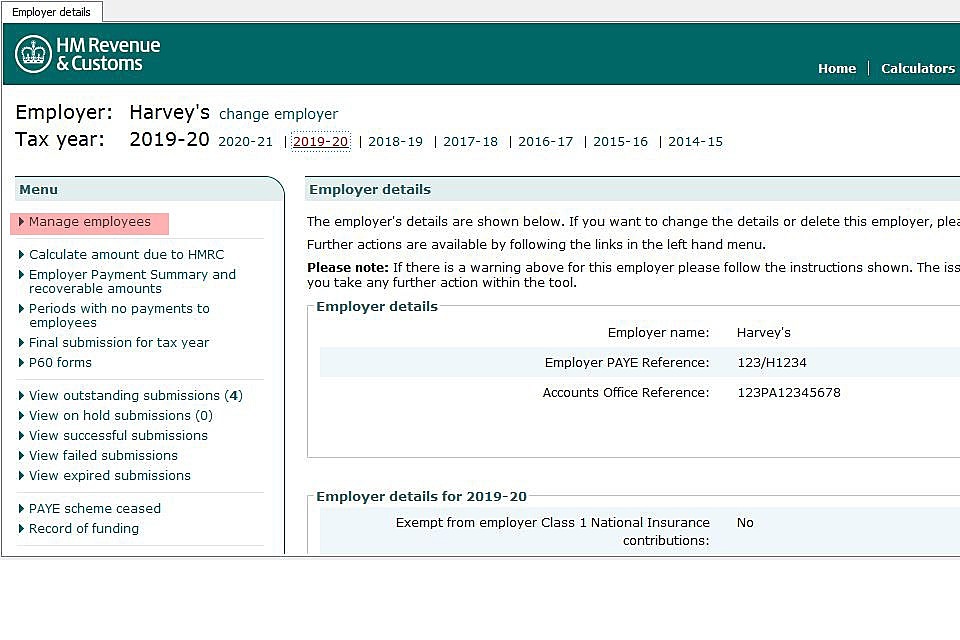The height and width of the screenshot is (640, 960).
Task: Open the Record of funding link
Action: tap(84, 528)
